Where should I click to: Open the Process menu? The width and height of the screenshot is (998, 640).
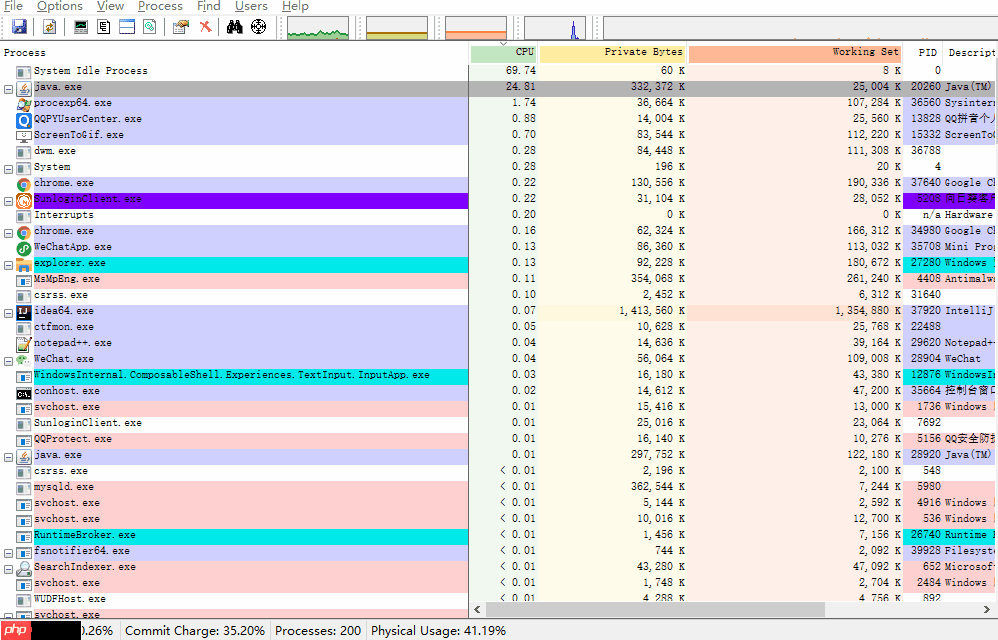(x=160, y=6)
